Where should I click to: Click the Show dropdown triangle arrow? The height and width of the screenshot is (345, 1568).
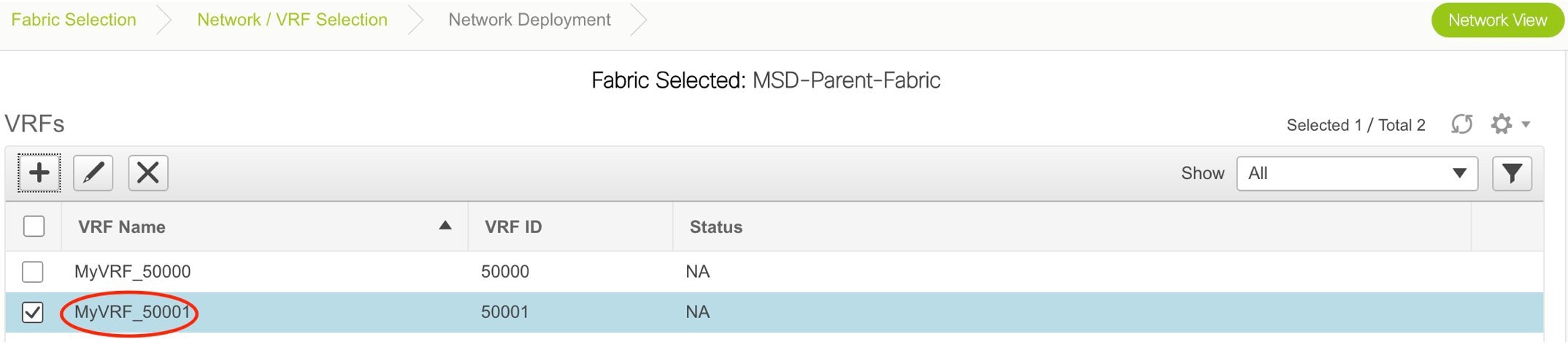coord(1459,173)
